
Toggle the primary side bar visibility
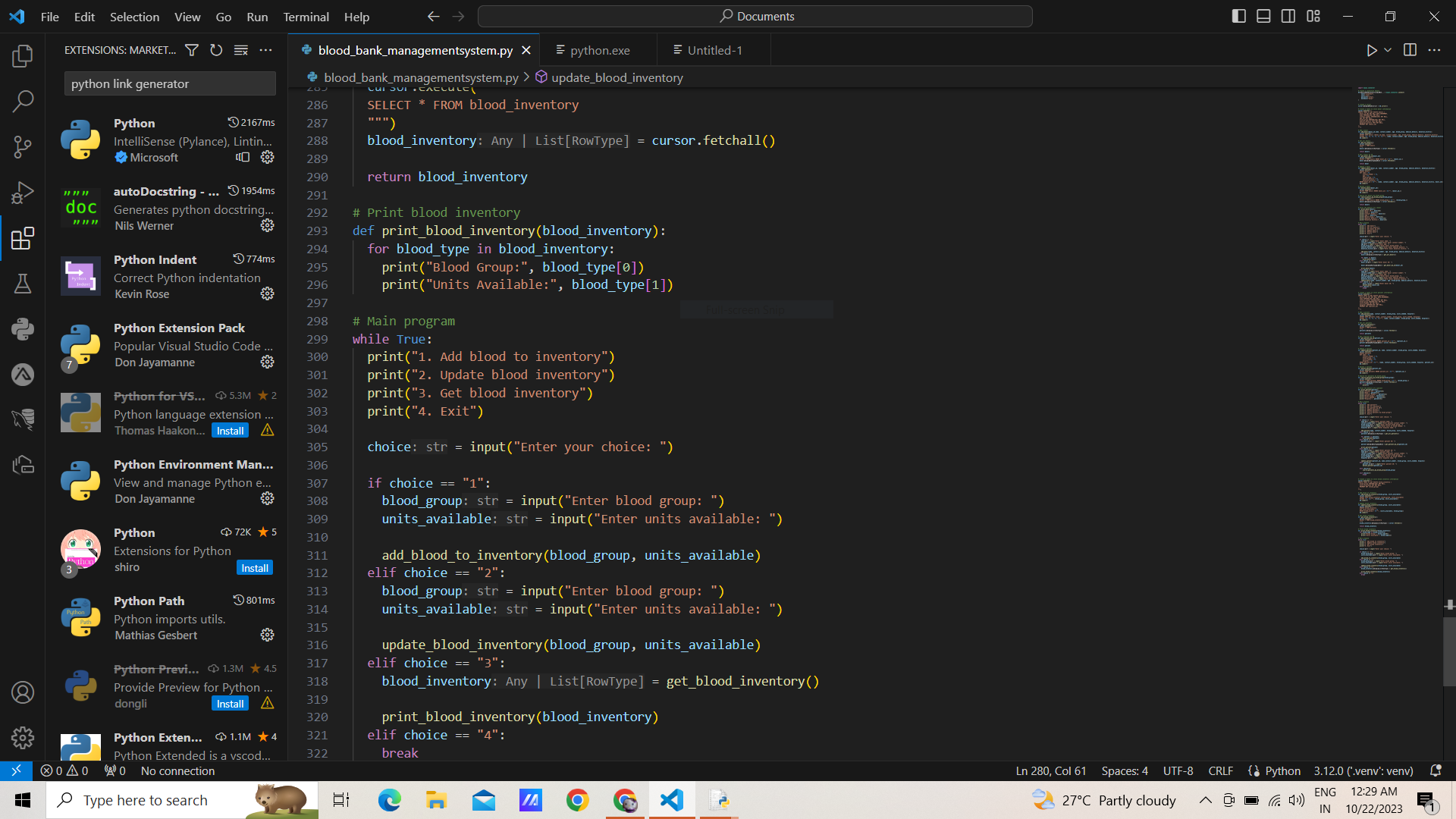point(1239,16)
